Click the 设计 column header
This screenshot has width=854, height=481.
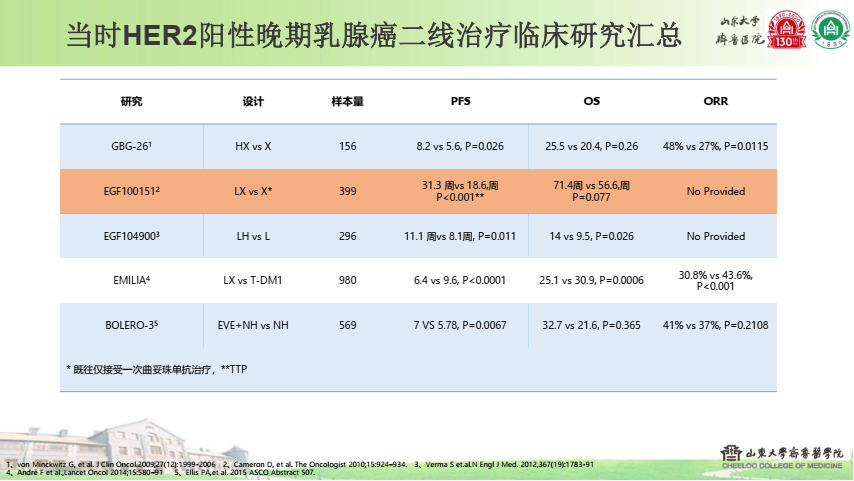coord(253,101)
